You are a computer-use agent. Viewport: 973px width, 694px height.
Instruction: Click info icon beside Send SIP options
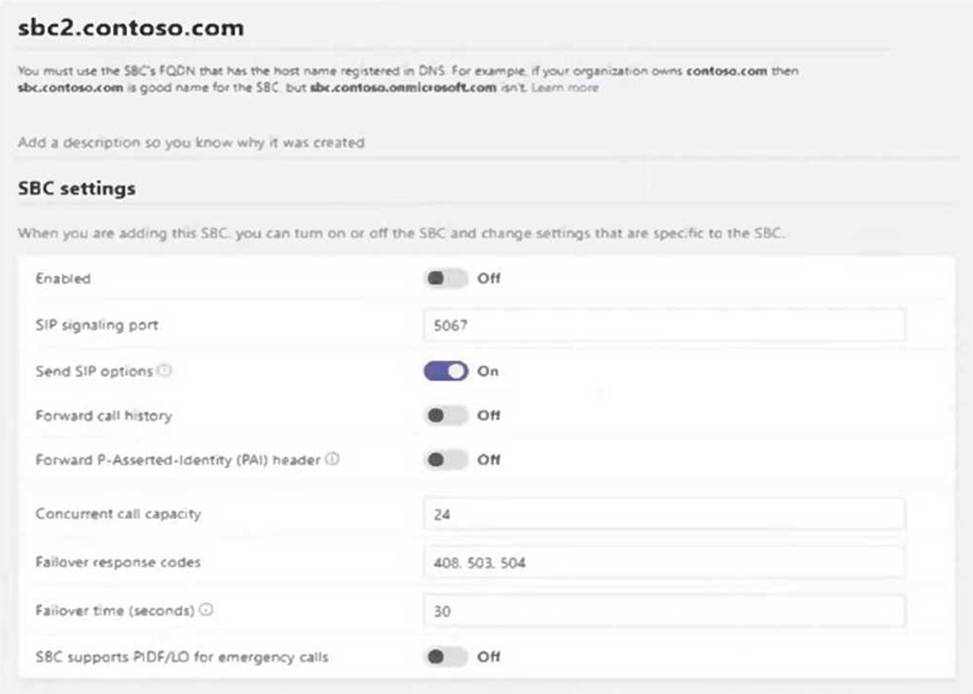[165, 371]
